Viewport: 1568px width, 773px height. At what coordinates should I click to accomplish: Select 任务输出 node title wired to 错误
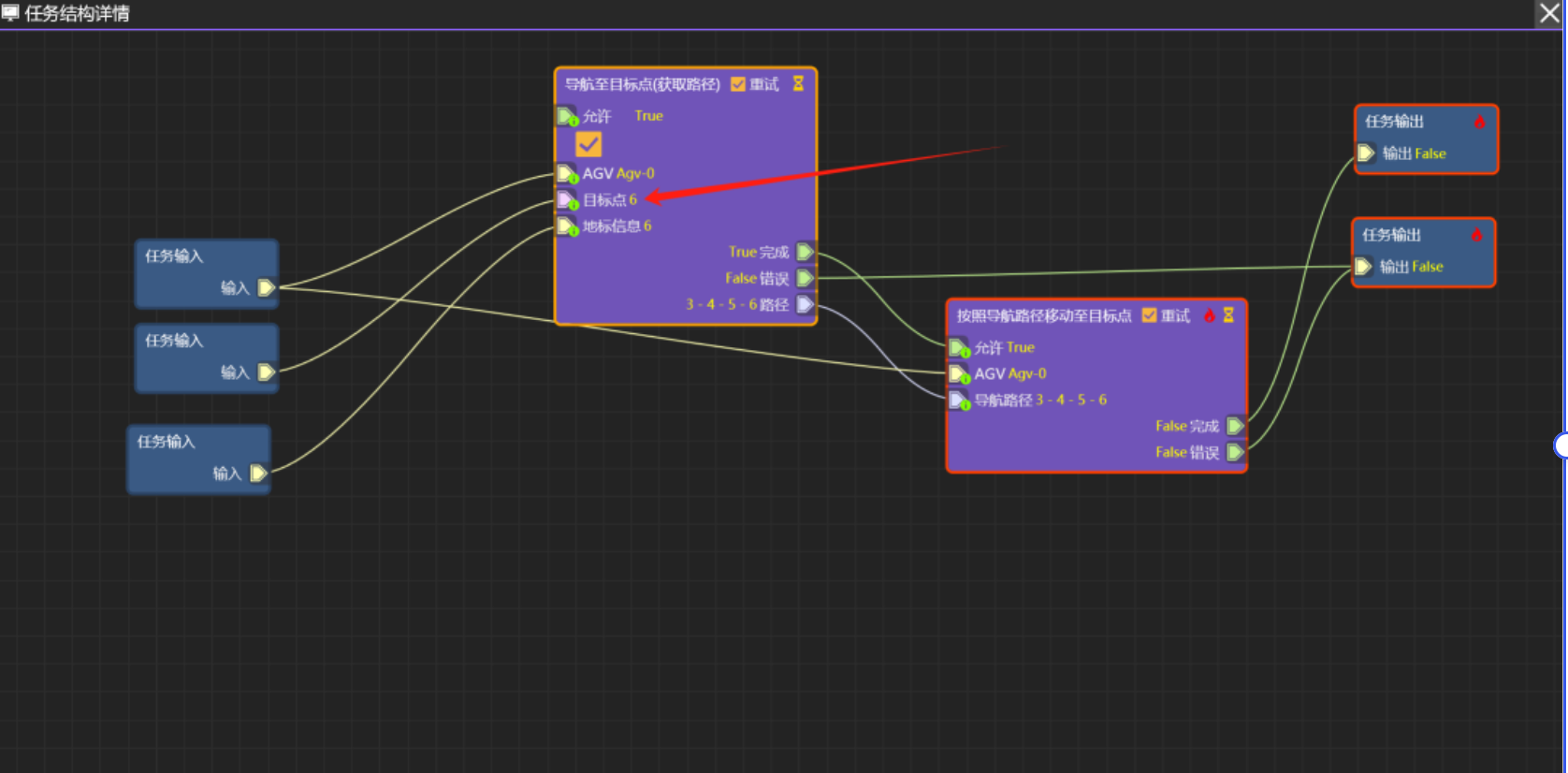1391,234
